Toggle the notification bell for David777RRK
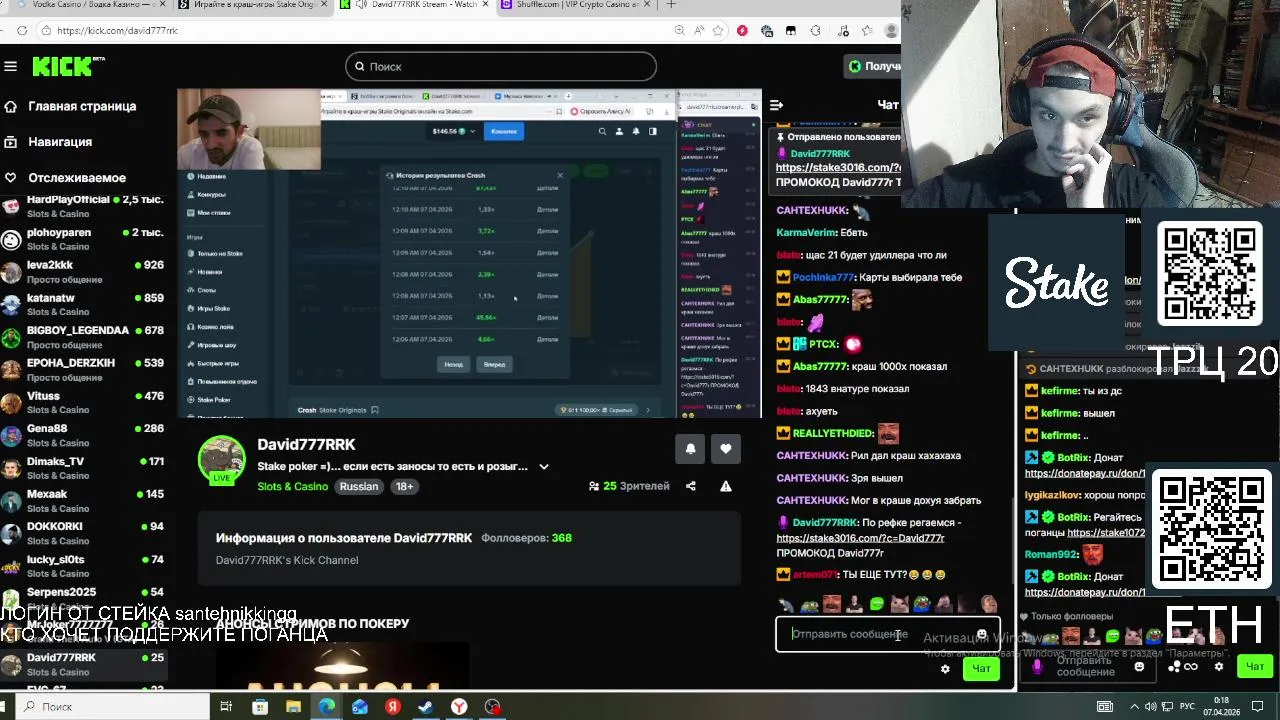 (690, 449)
